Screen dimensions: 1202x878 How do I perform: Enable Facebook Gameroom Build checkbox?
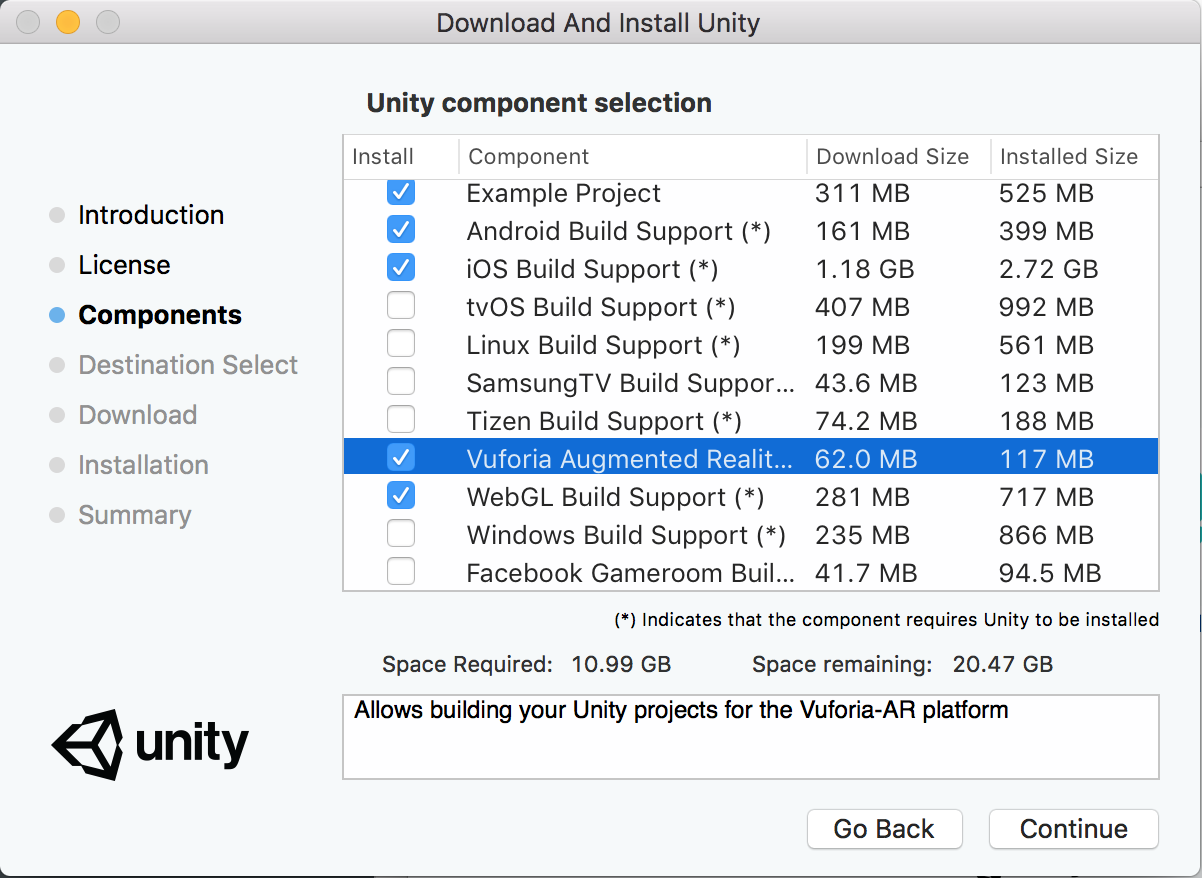(401, 572)
